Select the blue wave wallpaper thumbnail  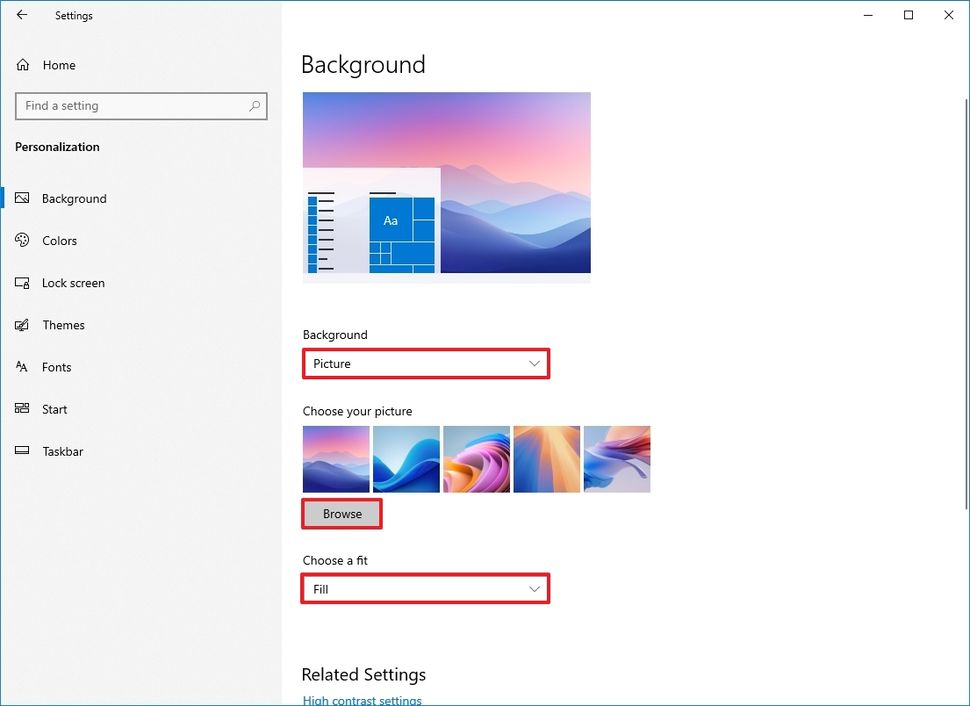[406, 459]
